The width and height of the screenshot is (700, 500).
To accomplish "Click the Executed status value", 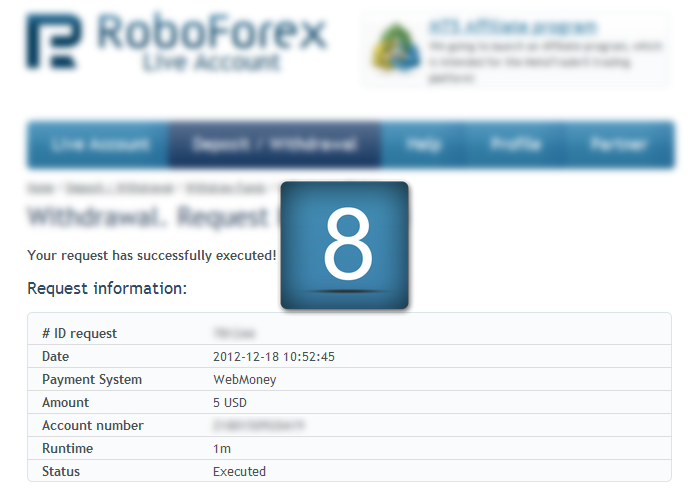I will pyautogui.click(x=239, y=471).
